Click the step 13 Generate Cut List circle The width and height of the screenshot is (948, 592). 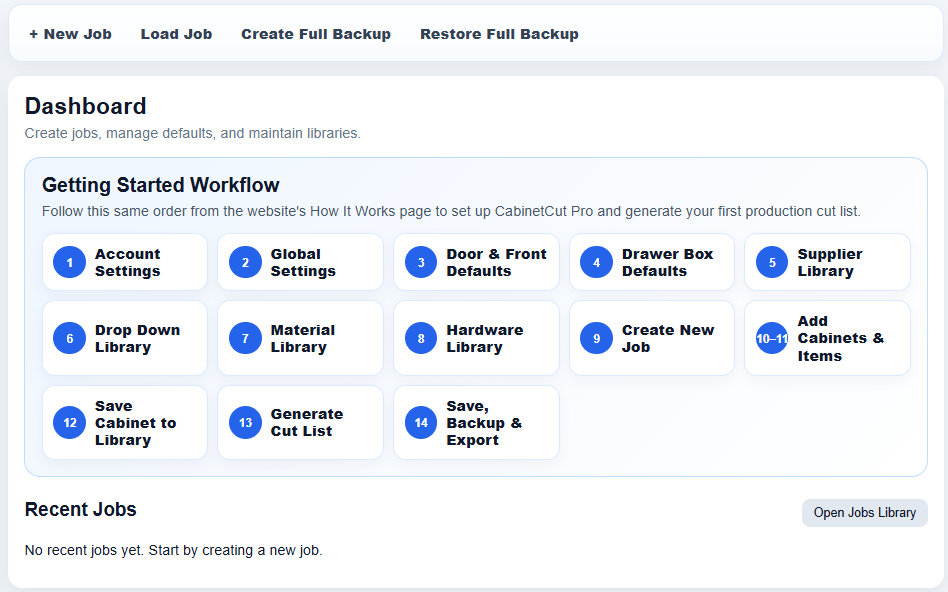245,423
